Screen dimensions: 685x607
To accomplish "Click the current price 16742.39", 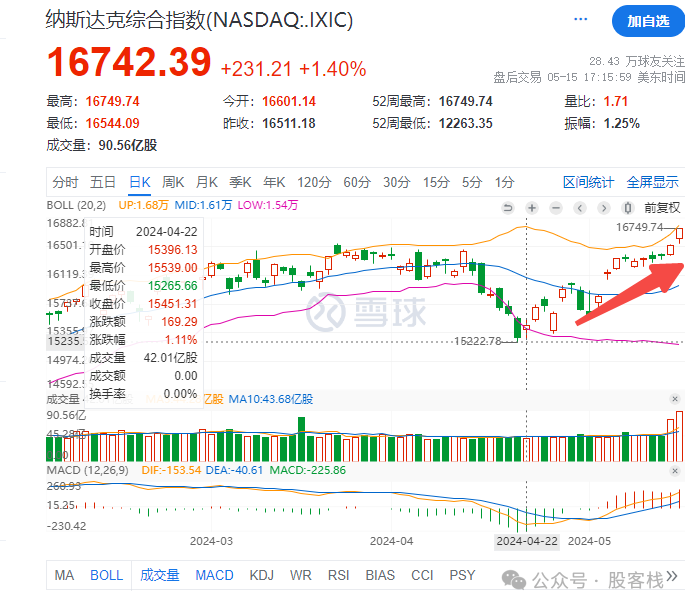I will 129,62.
